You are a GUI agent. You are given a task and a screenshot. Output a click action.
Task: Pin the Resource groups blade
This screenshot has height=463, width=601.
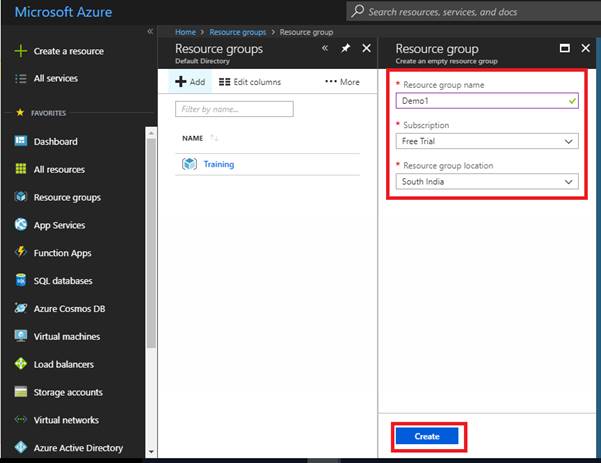[346, 48]
